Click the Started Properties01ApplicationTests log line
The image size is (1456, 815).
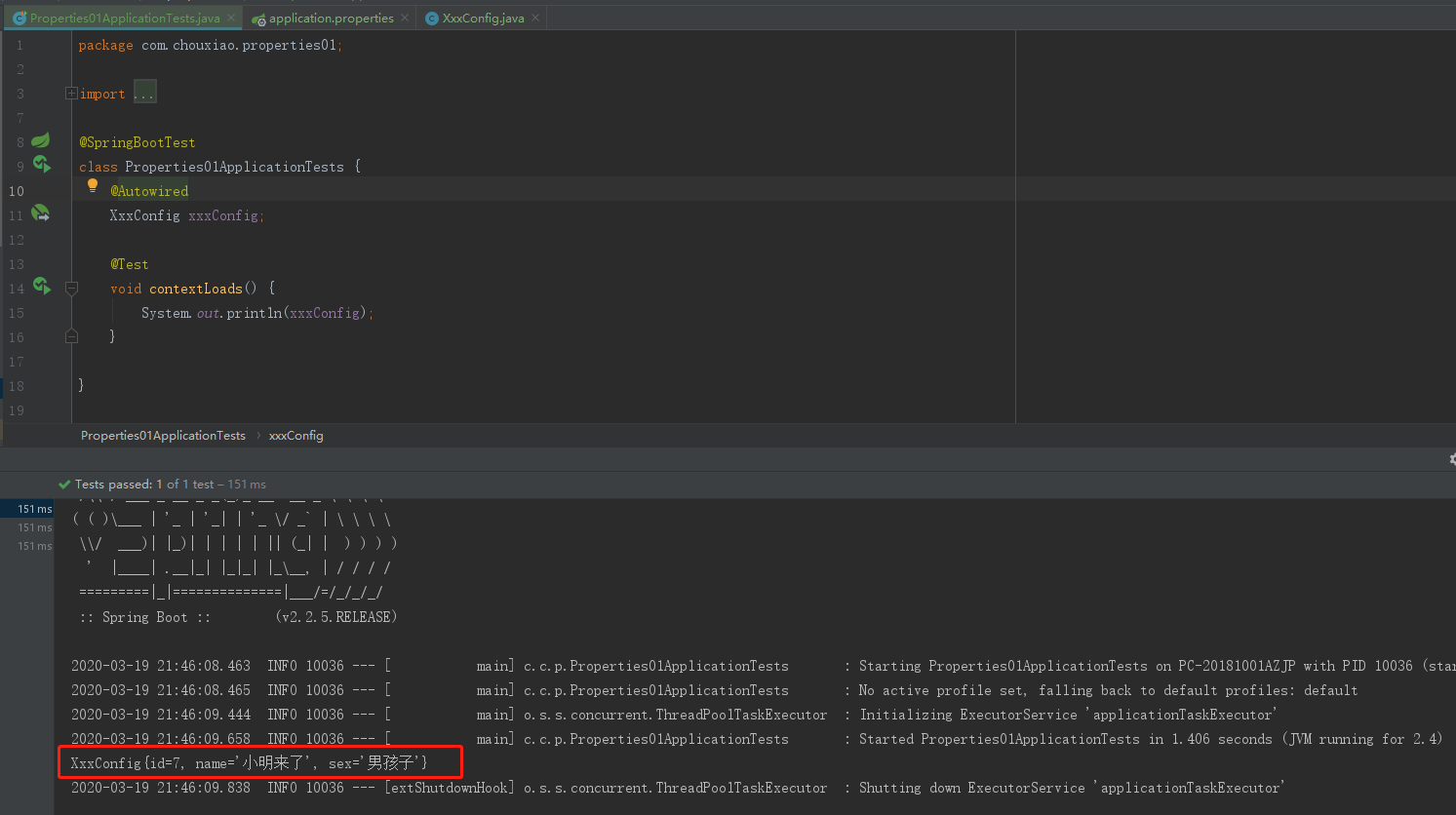coord(757,739)
